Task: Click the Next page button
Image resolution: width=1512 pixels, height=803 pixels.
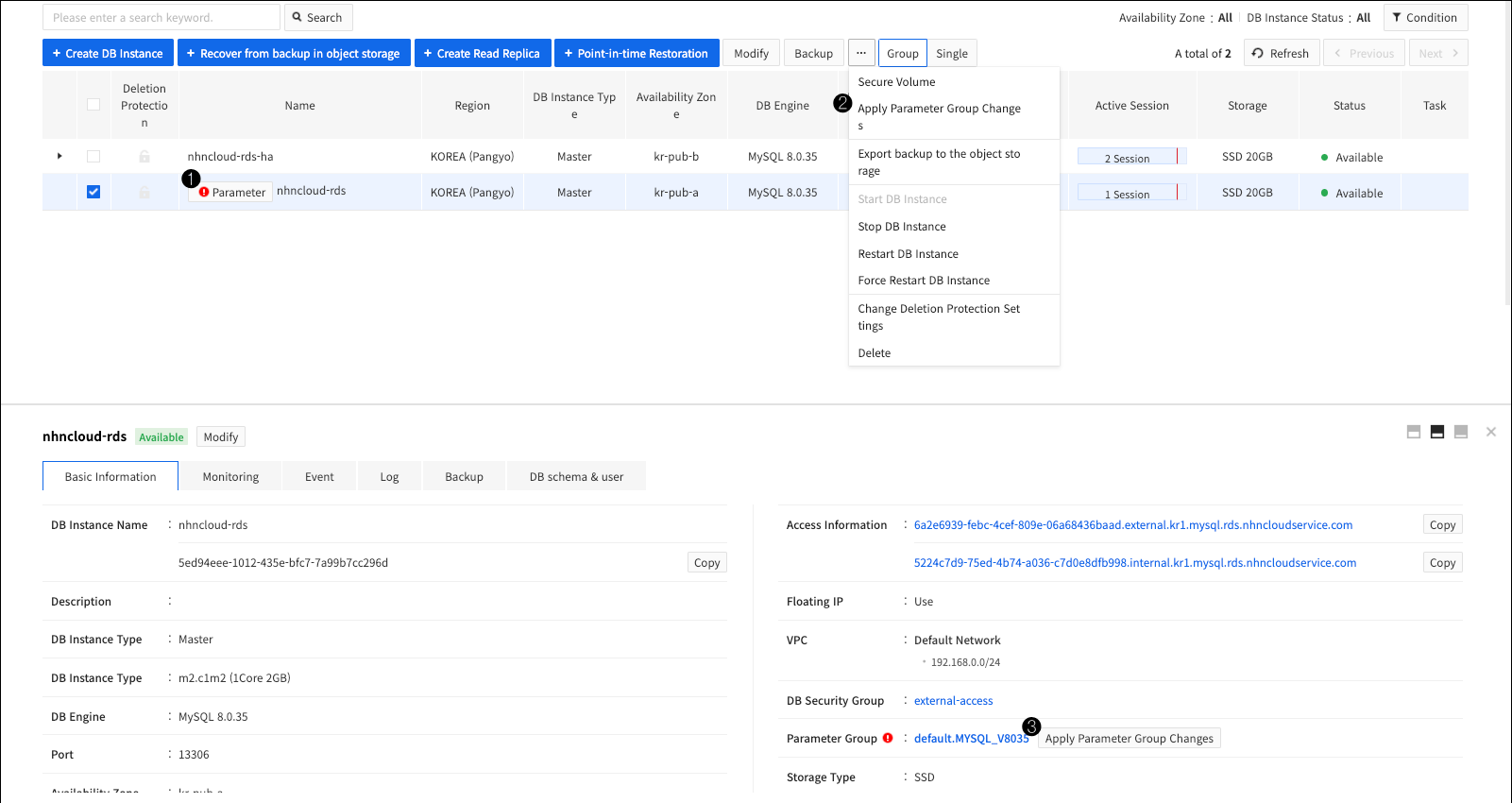Action: pos(1438,53)
